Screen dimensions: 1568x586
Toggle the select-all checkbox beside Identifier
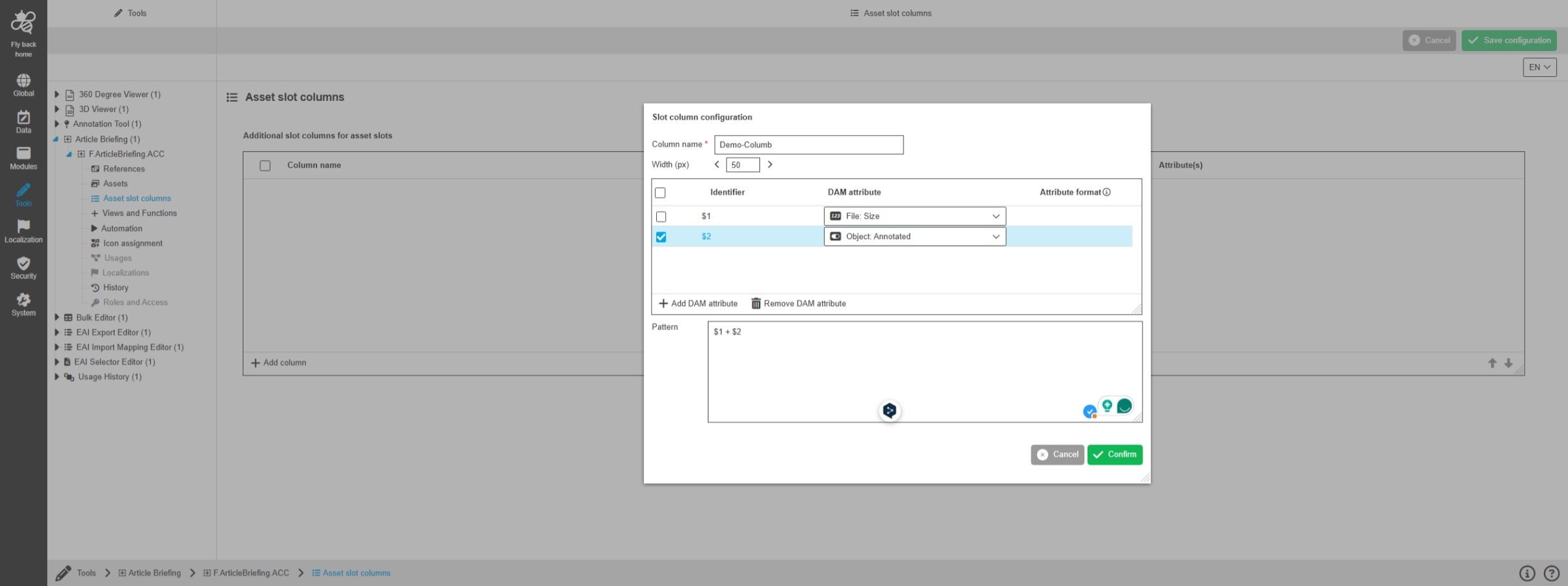click(x=660, y=193)
